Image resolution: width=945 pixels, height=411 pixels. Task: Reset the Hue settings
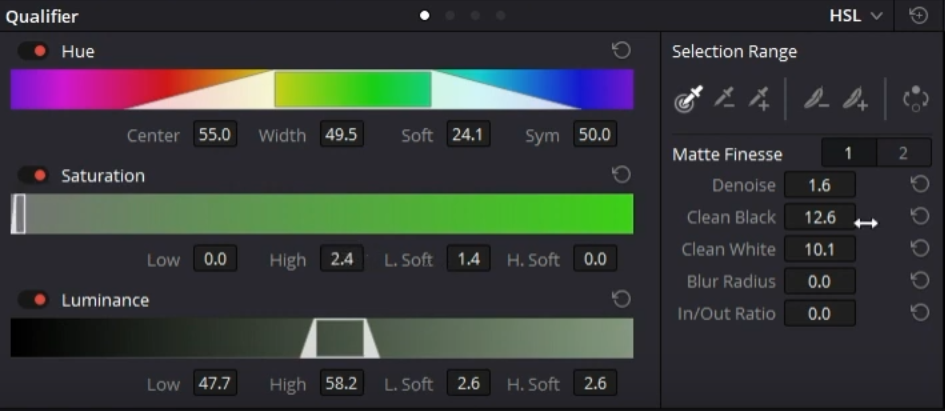coord(621,50)
